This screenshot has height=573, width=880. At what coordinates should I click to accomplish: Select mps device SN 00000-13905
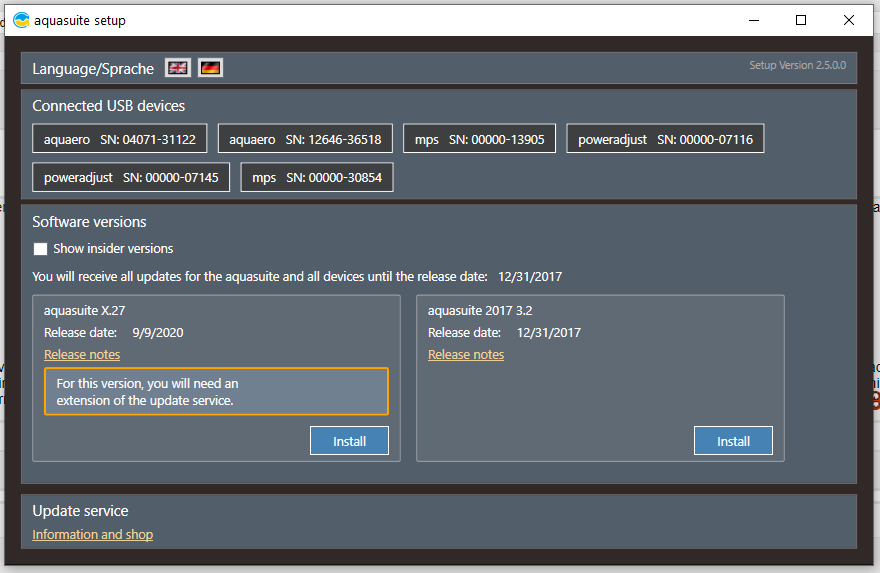pos(480,139)
